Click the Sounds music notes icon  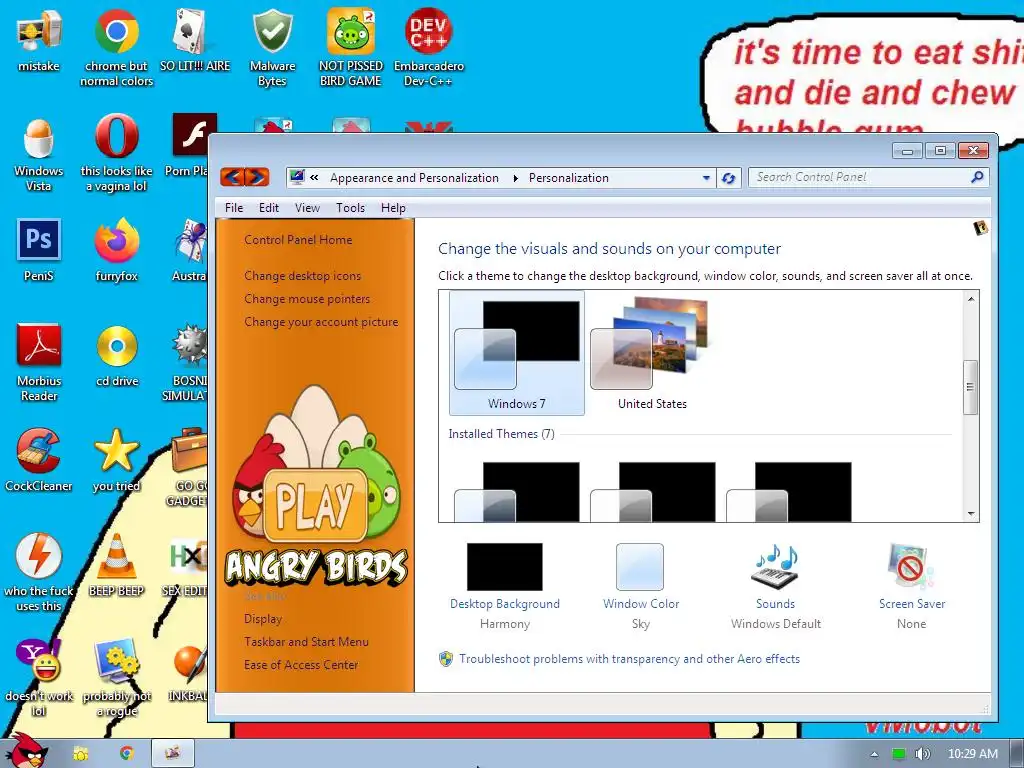[776, 567]
